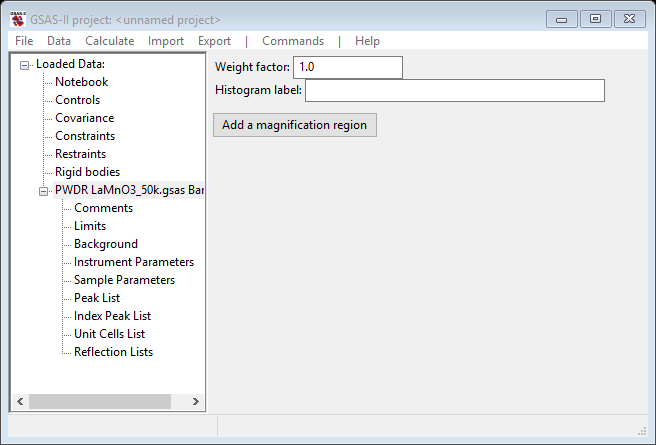
Task: Open the Help menu
Action: tap(367, 41)
